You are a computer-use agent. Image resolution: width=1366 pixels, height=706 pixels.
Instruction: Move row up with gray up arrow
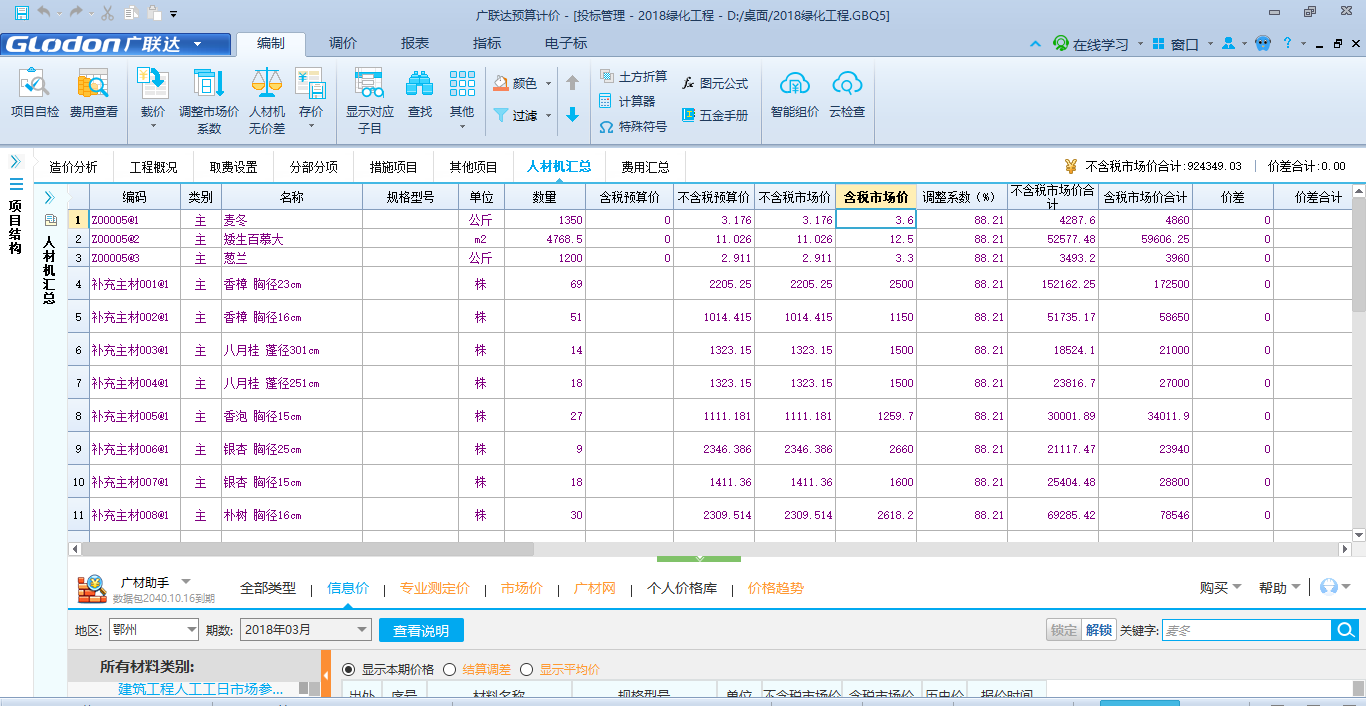point(572,83)
